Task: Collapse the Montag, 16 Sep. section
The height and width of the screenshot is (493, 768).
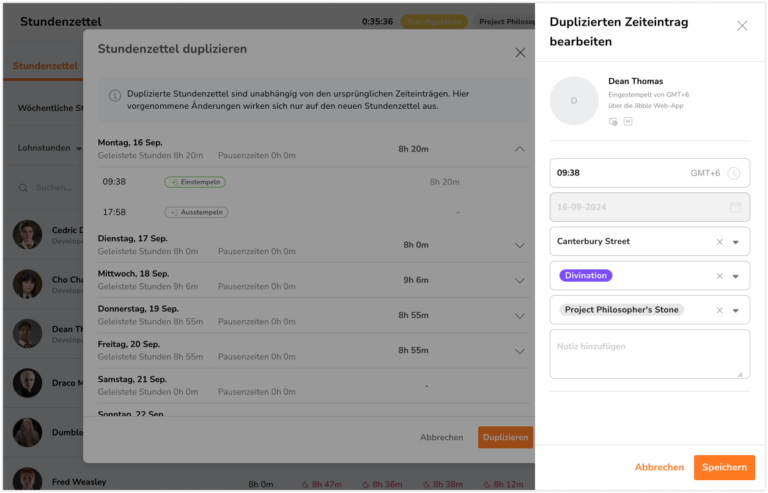Action: (x=520, y=149)
